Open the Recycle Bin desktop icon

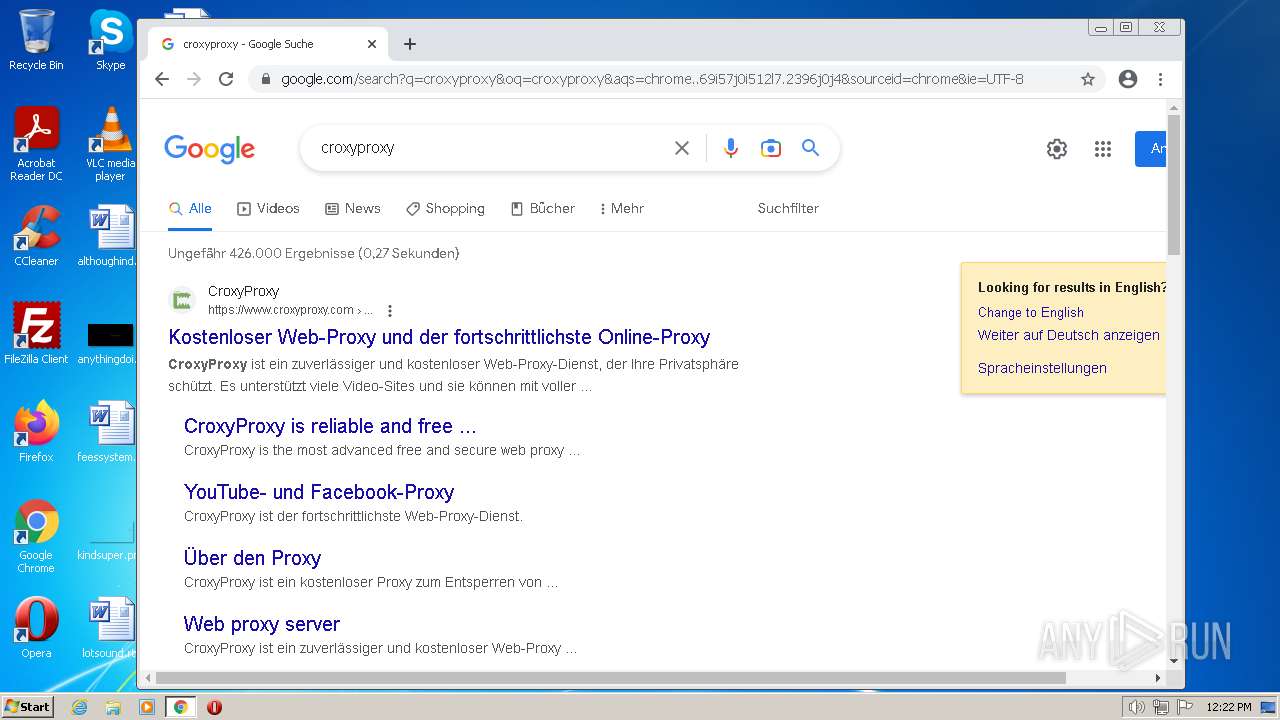pyautogui.click(x=36, y=40)
